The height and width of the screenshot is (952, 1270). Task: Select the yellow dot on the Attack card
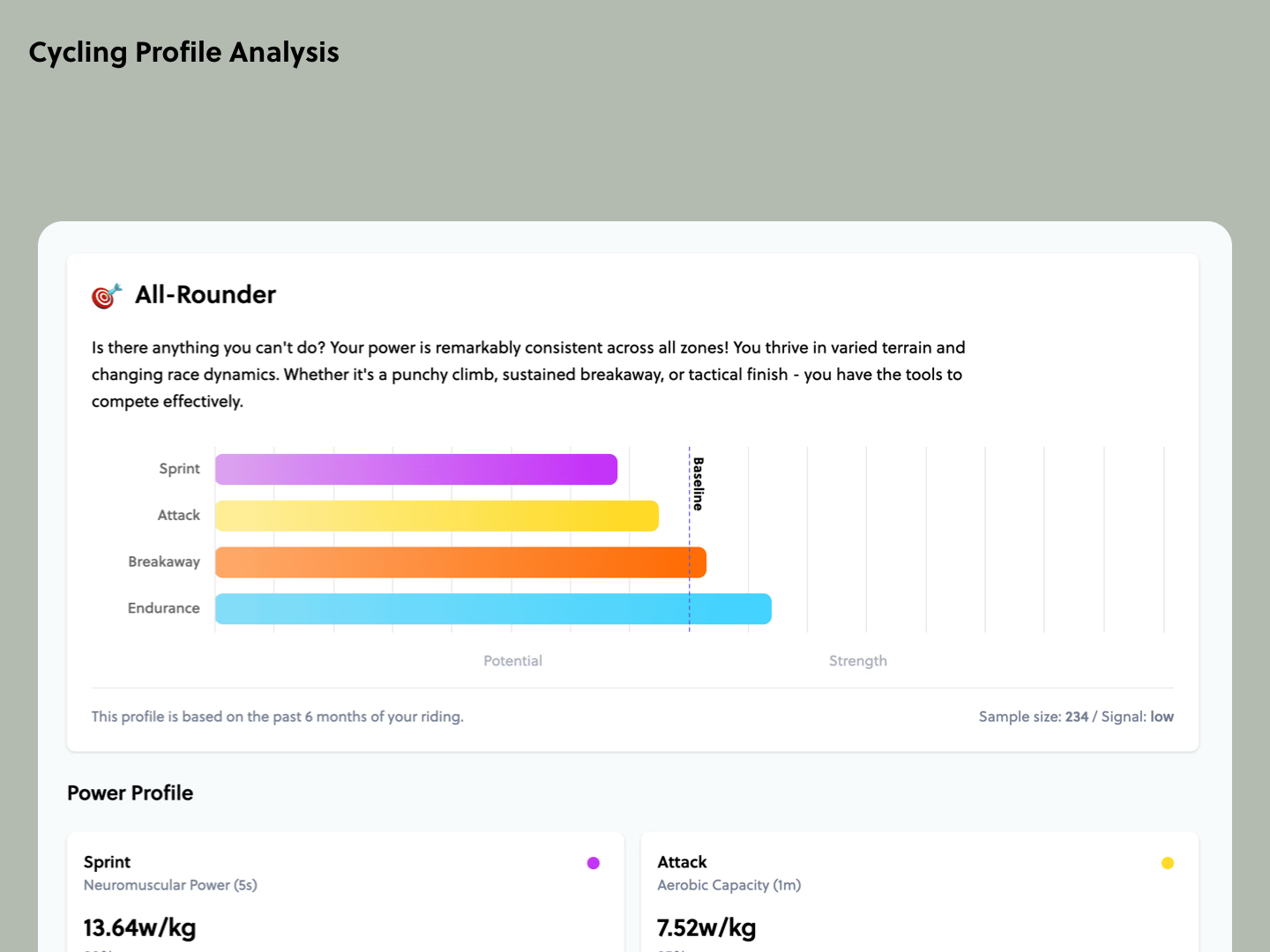pos(1168,862)
